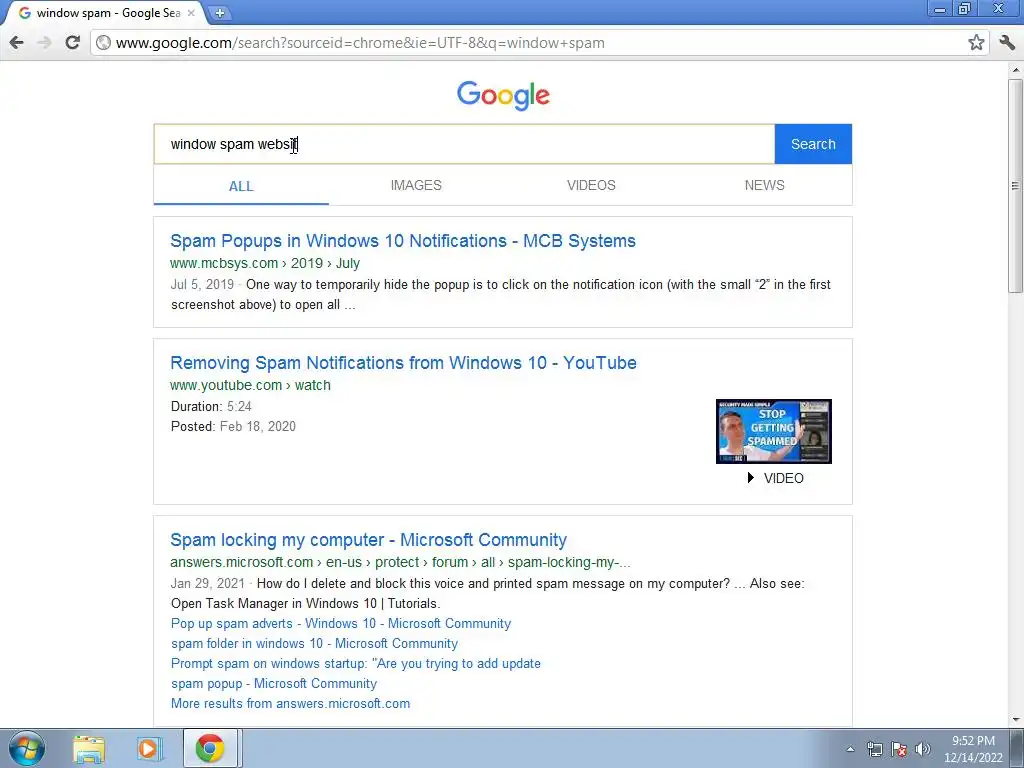Open Windows Explorer from the taskbar

click(x=89, y=748)
